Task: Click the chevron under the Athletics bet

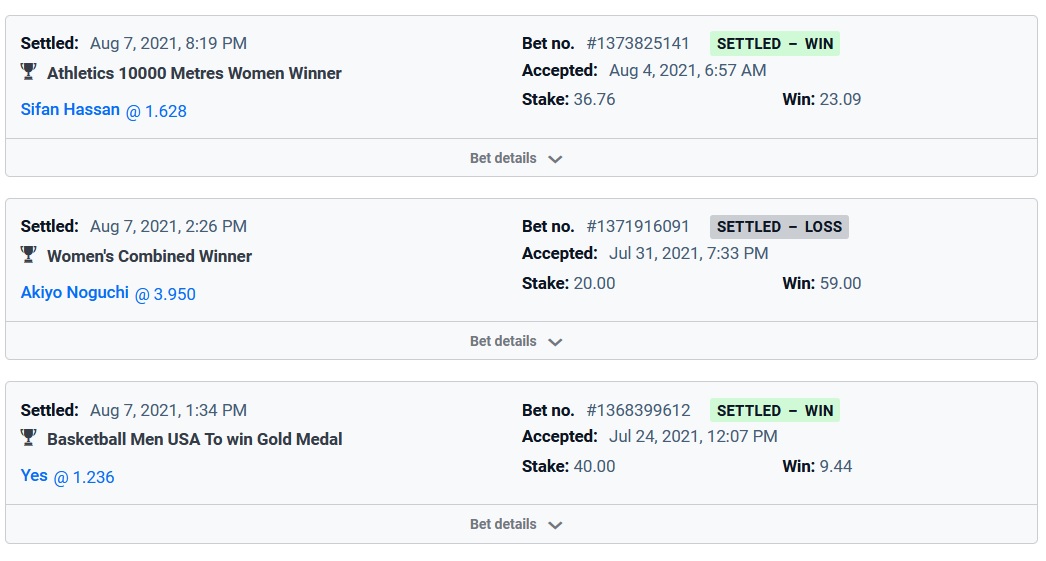Action: (556, 159)
